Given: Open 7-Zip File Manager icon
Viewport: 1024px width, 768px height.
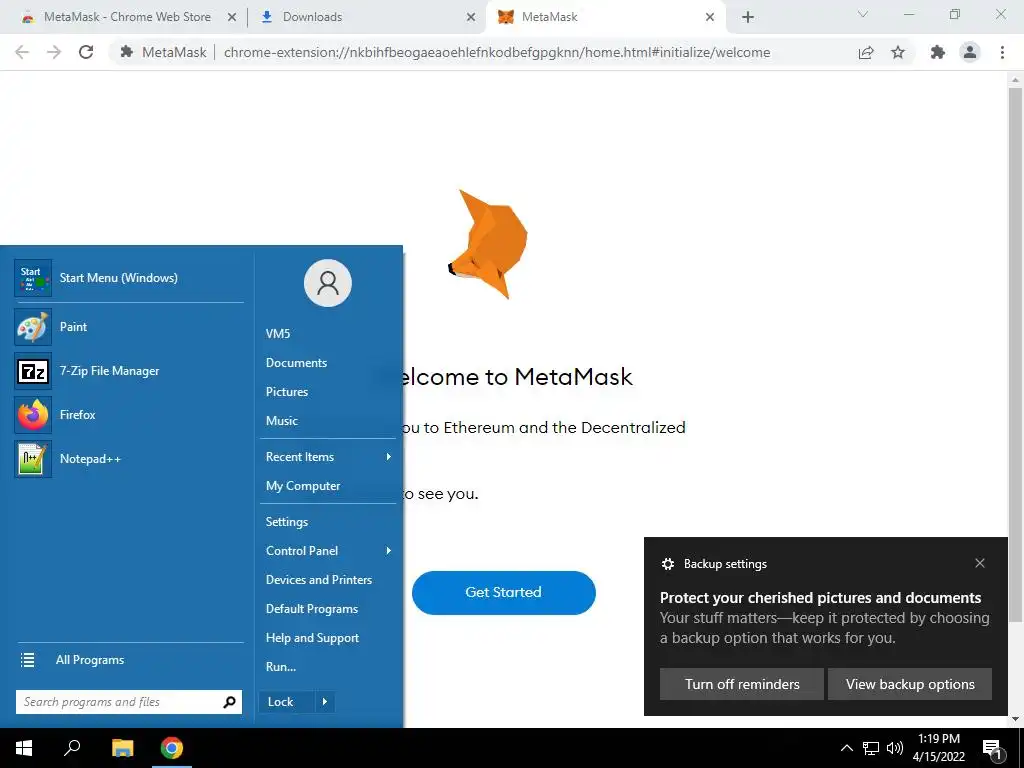Looking at the screenshot, I should [33, 371].
